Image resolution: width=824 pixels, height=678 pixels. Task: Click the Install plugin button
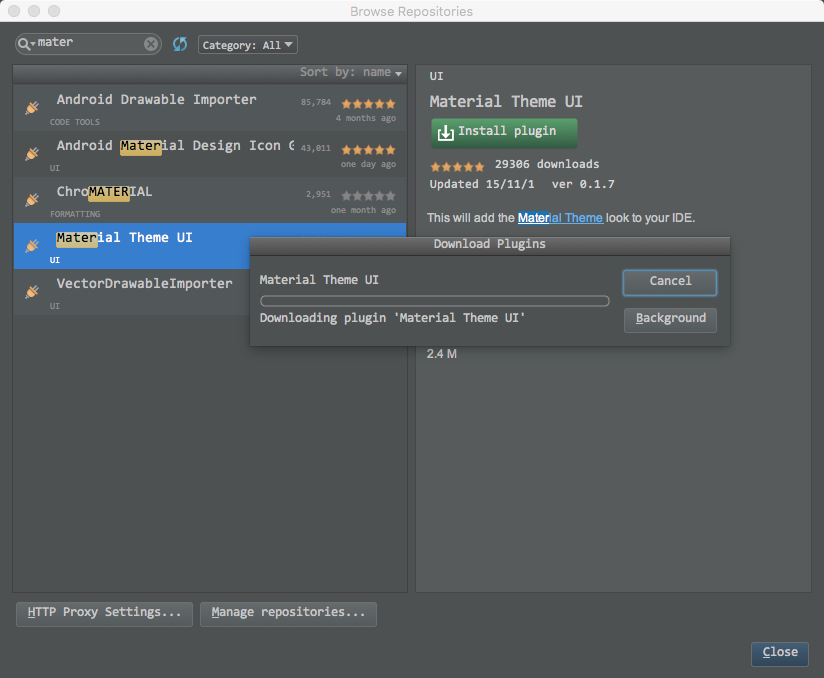tap(504, 132)
